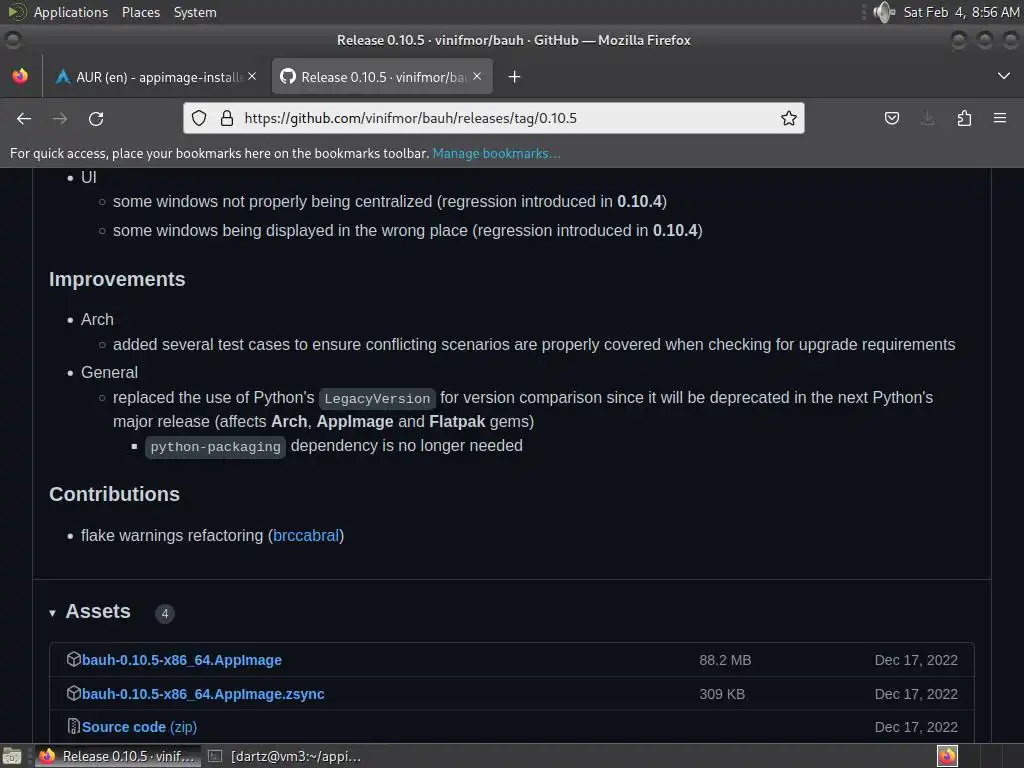This screenshot has width=1024, height=768.
Task: Open the System menu
Action: pyautogui.click(x=195, y=12)
